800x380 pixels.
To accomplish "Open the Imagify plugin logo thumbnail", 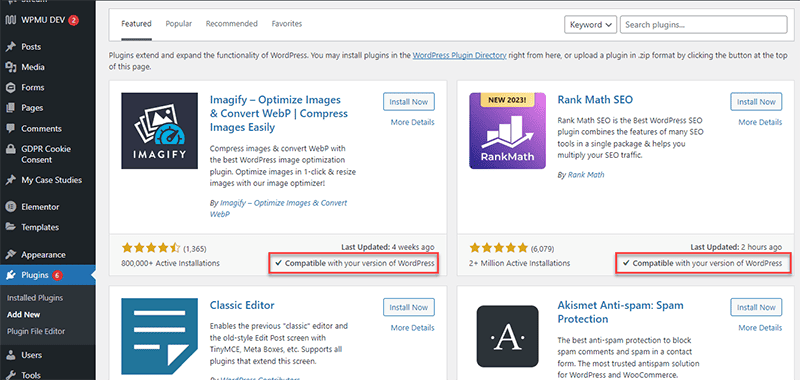I will pos(159,131).
